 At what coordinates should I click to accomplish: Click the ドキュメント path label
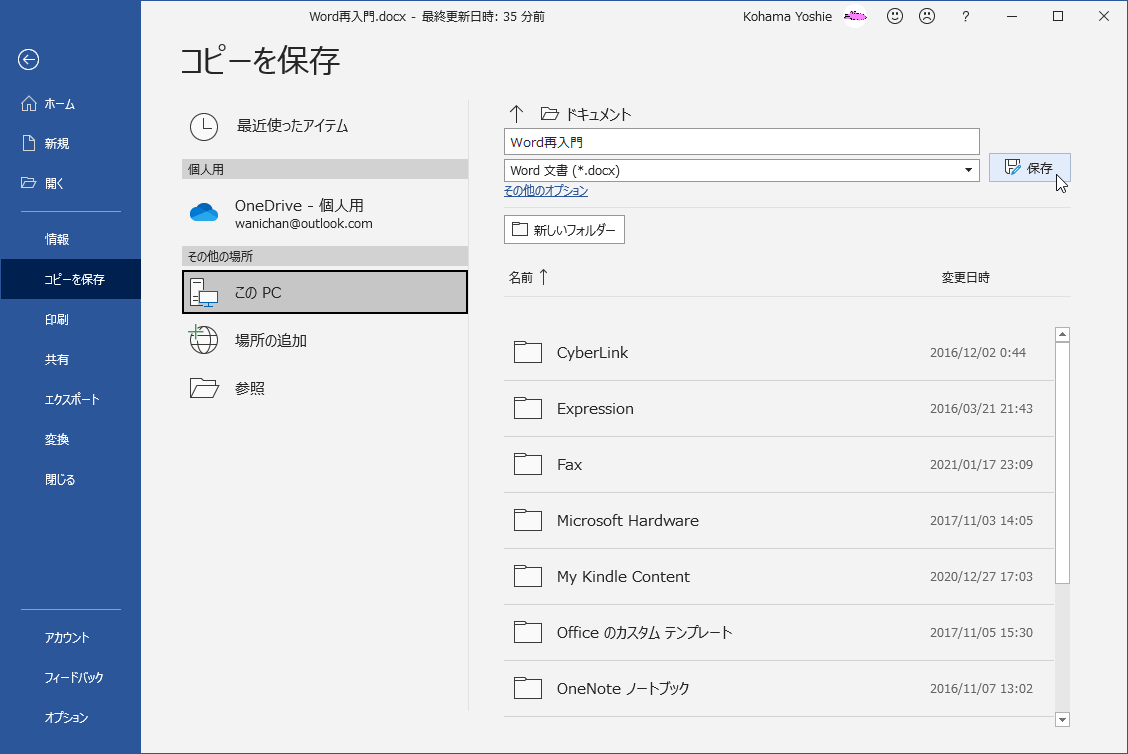coord(599,114)
